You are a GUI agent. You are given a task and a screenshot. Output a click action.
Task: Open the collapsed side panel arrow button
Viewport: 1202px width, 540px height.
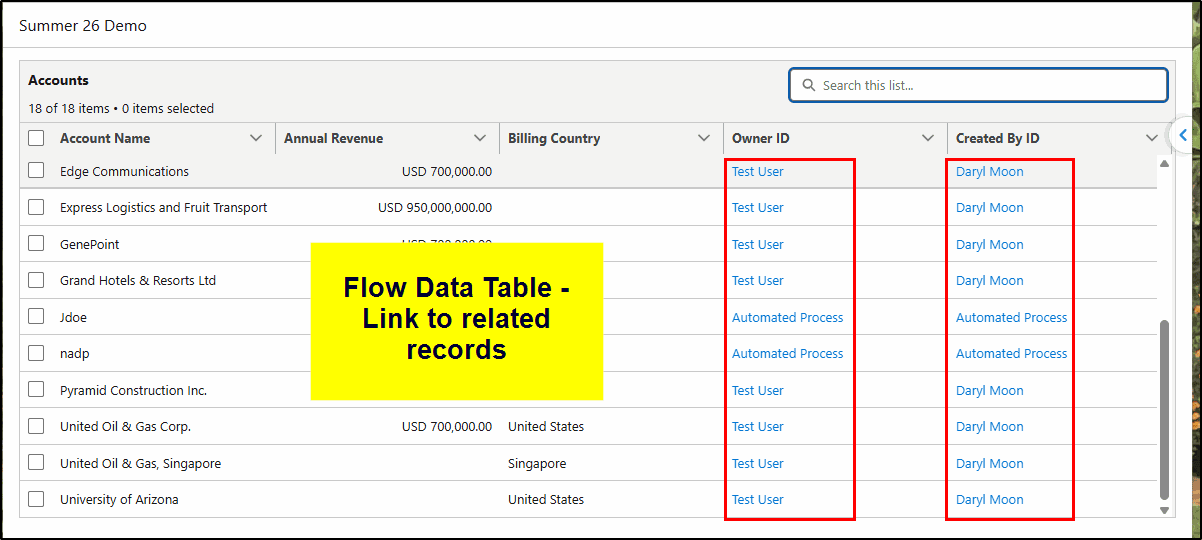(x=1183, y=135)
